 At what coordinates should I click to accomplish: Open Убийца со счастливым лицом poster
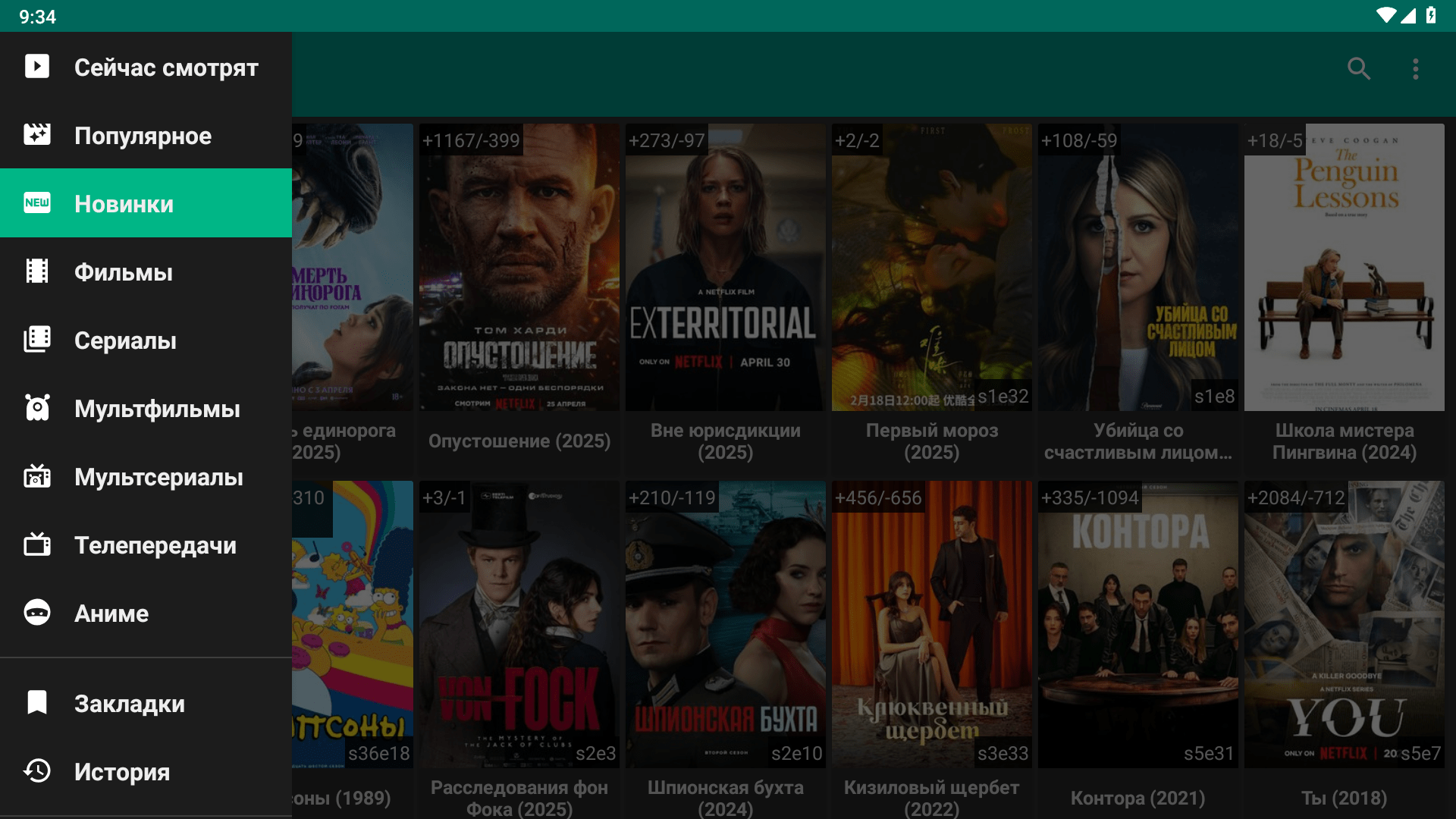[x=1138, y=267]
